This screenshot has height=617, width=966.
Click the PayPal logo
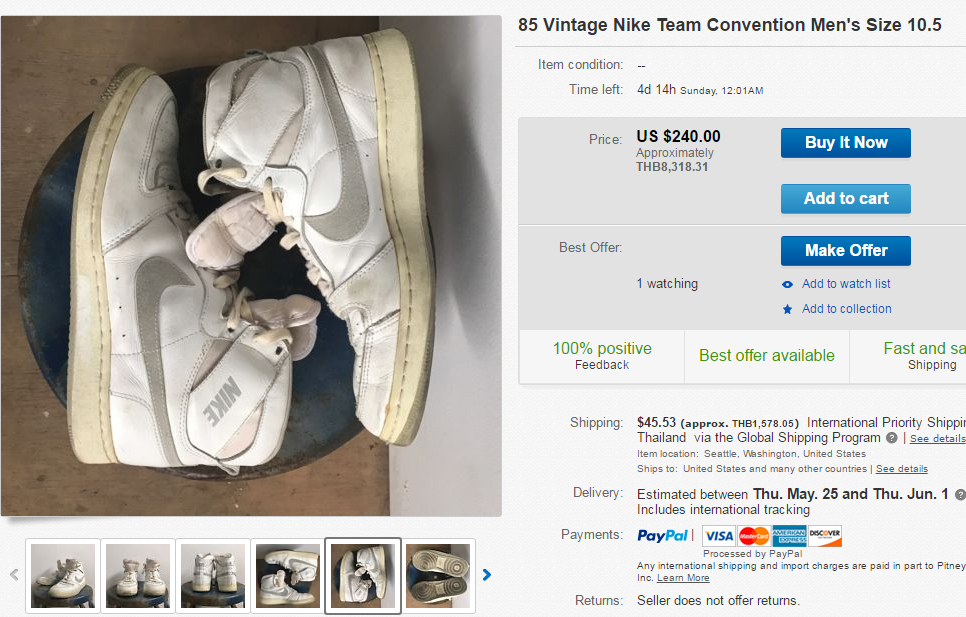coord(663,535)
